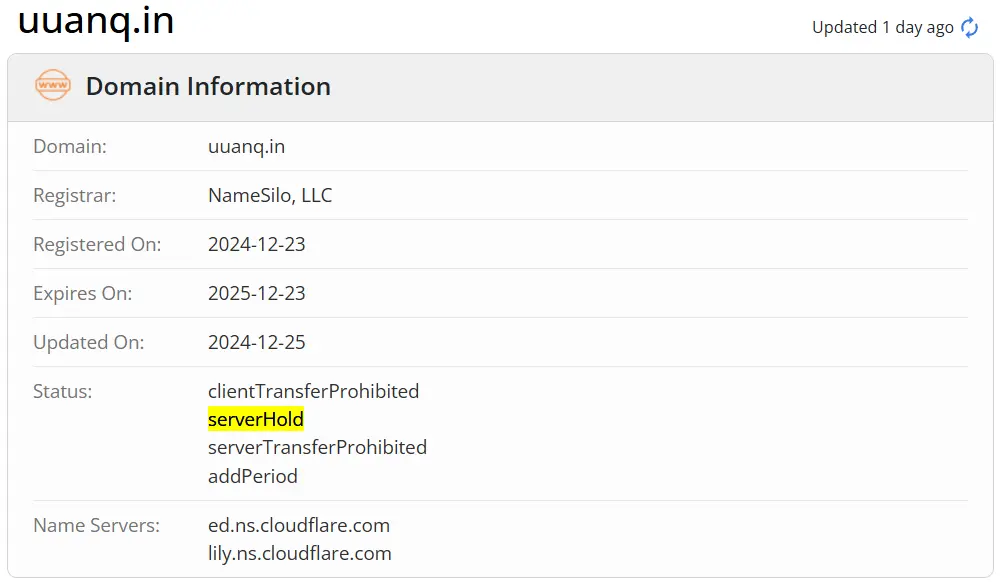Click the registrar name NameSilo, LLC
Image resolution: width=1005 pixels, height=582 pixels.
tap(270, 196)
